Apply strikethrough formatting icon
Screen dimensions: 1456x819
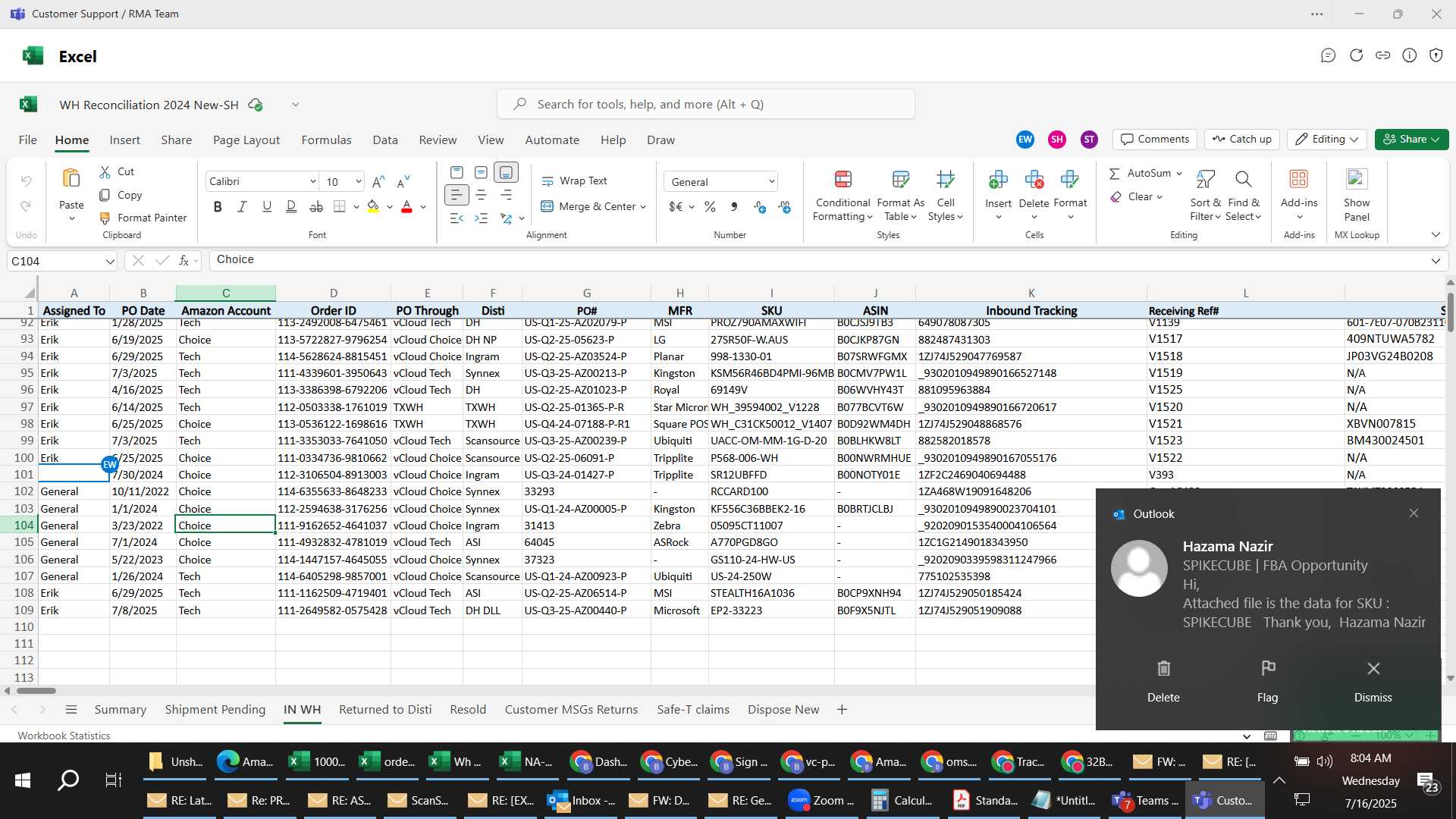[x=316, y=206]
